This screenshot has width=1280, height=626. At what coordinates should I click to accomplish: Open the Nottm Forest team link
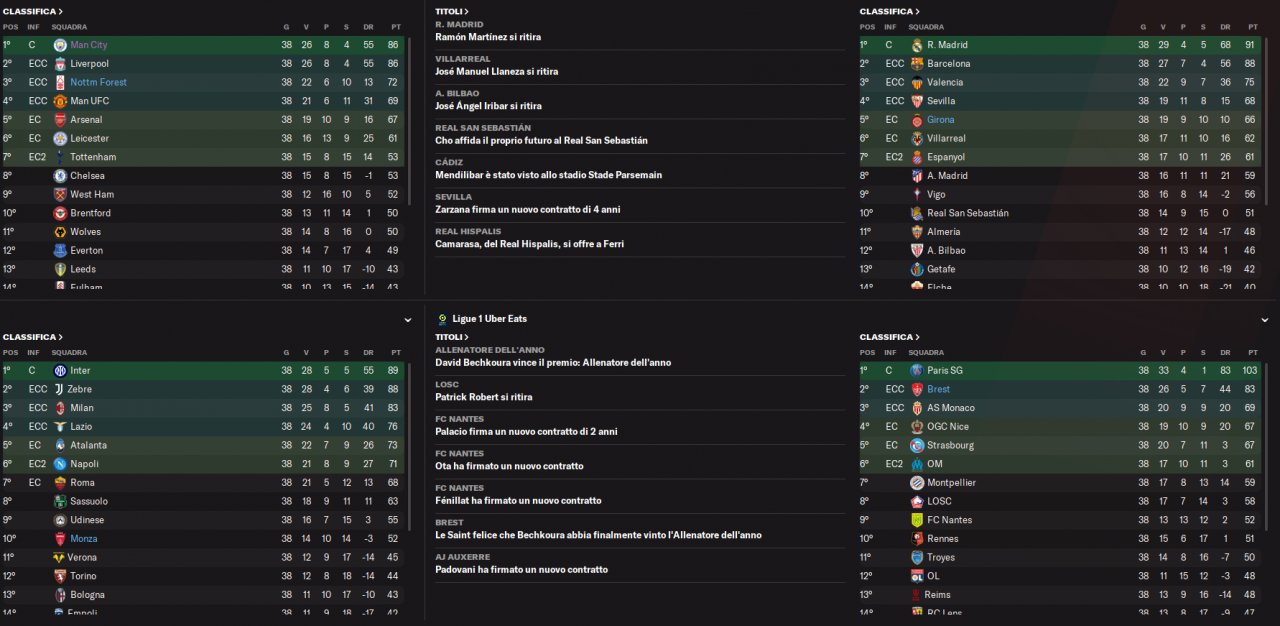coord(98,82)
